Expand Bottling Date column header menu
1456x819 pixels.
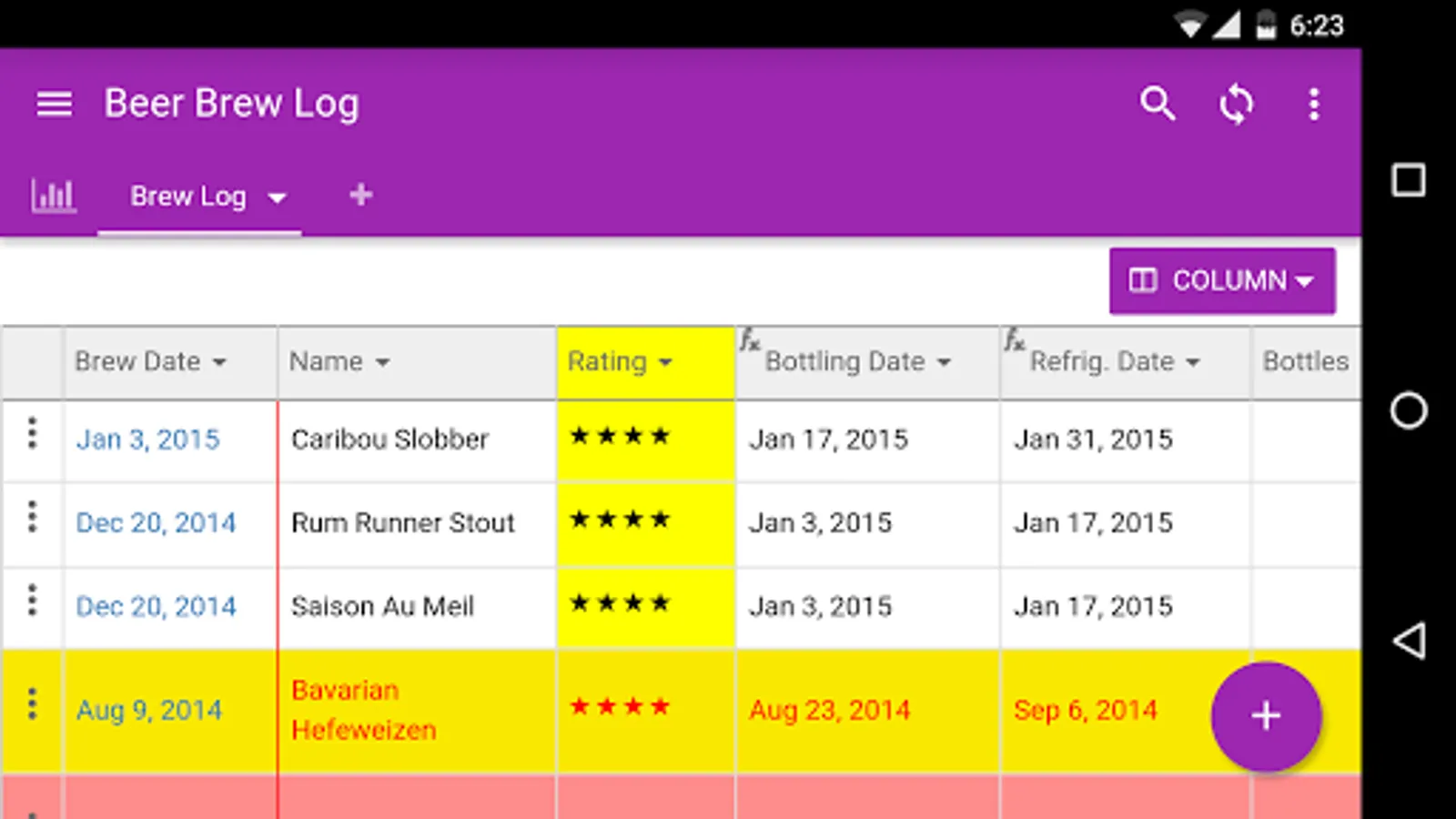tap(944, 362)
